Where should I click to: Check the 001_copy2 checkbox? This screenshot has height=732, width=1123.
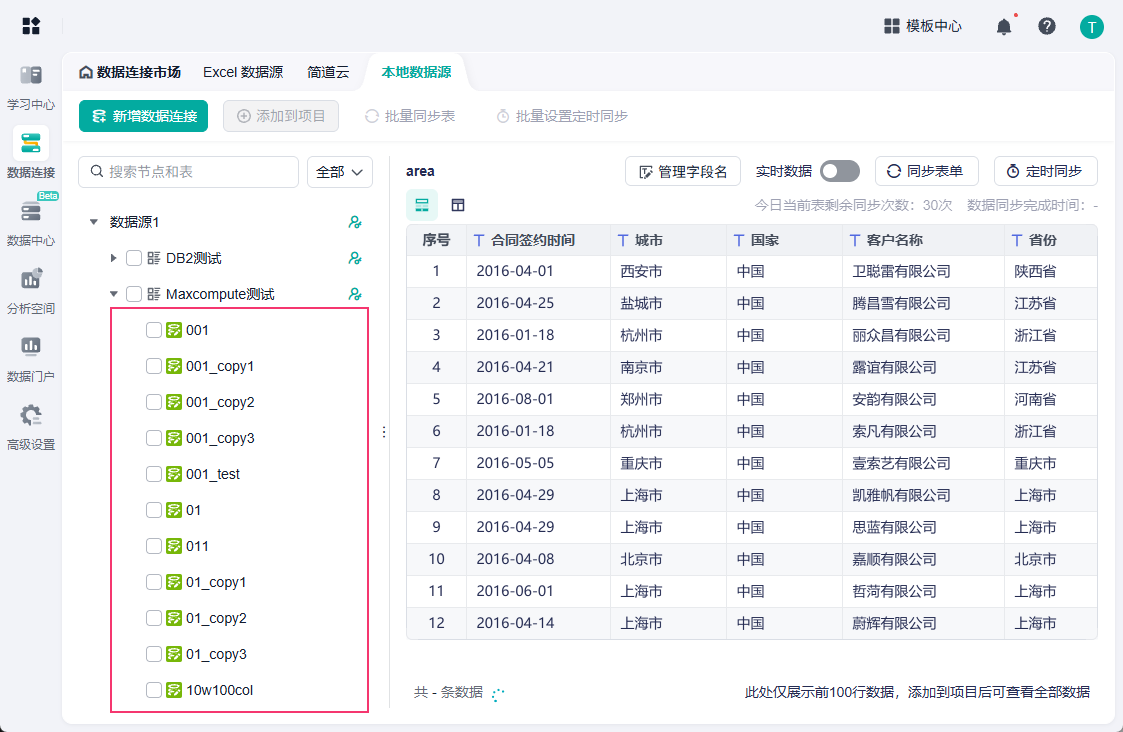(153, 402)
